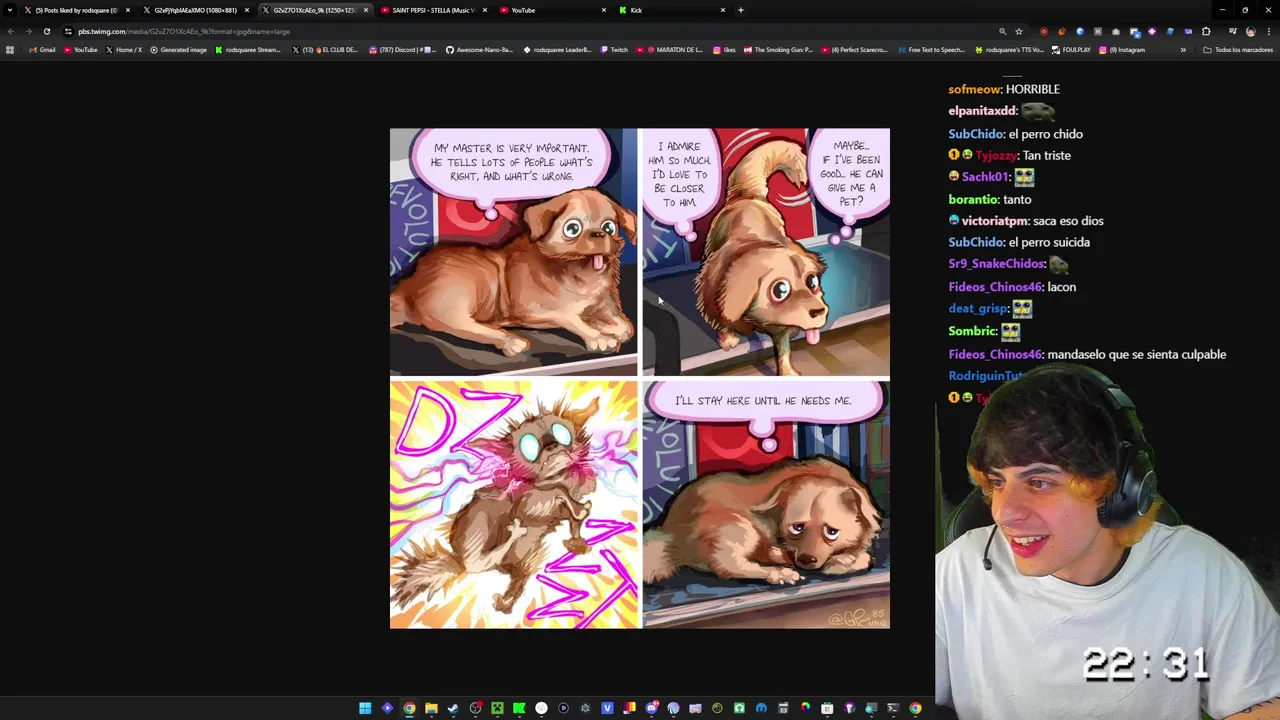Screen dimensions: 1280x720
Task: Click the zoom magnifier icon in address bar
Action: (x=1002, y=31)
